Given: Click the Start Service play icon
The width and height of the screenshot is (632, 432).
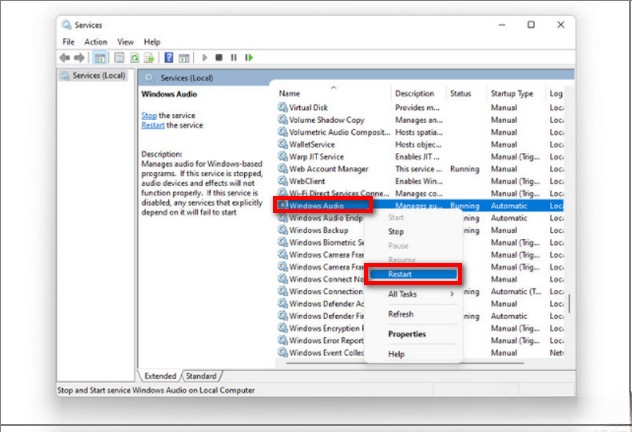Looking at the screenshot, I should pos(204,58).
